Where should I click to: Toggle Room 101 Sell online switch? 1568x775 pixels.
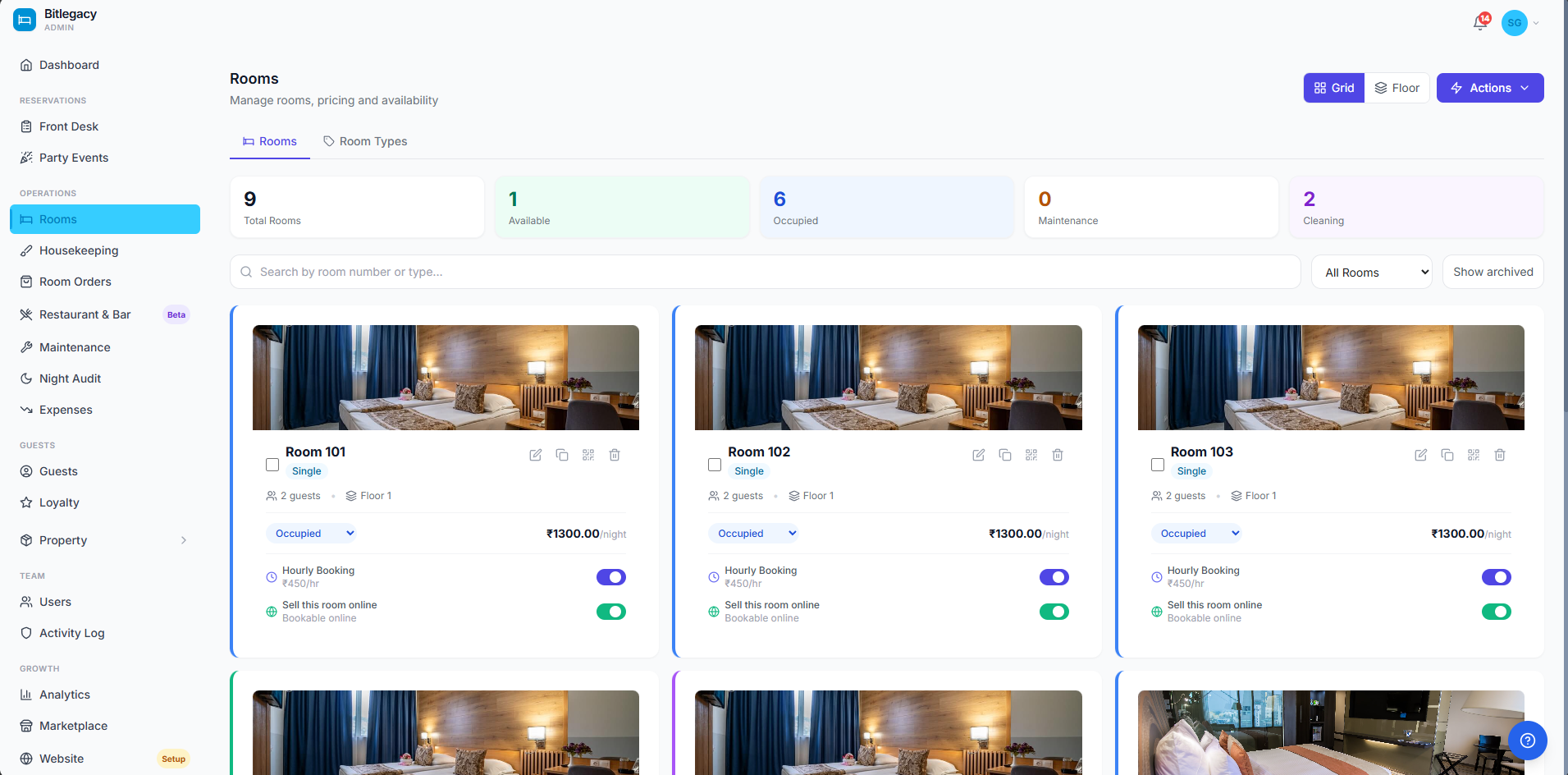611,612
